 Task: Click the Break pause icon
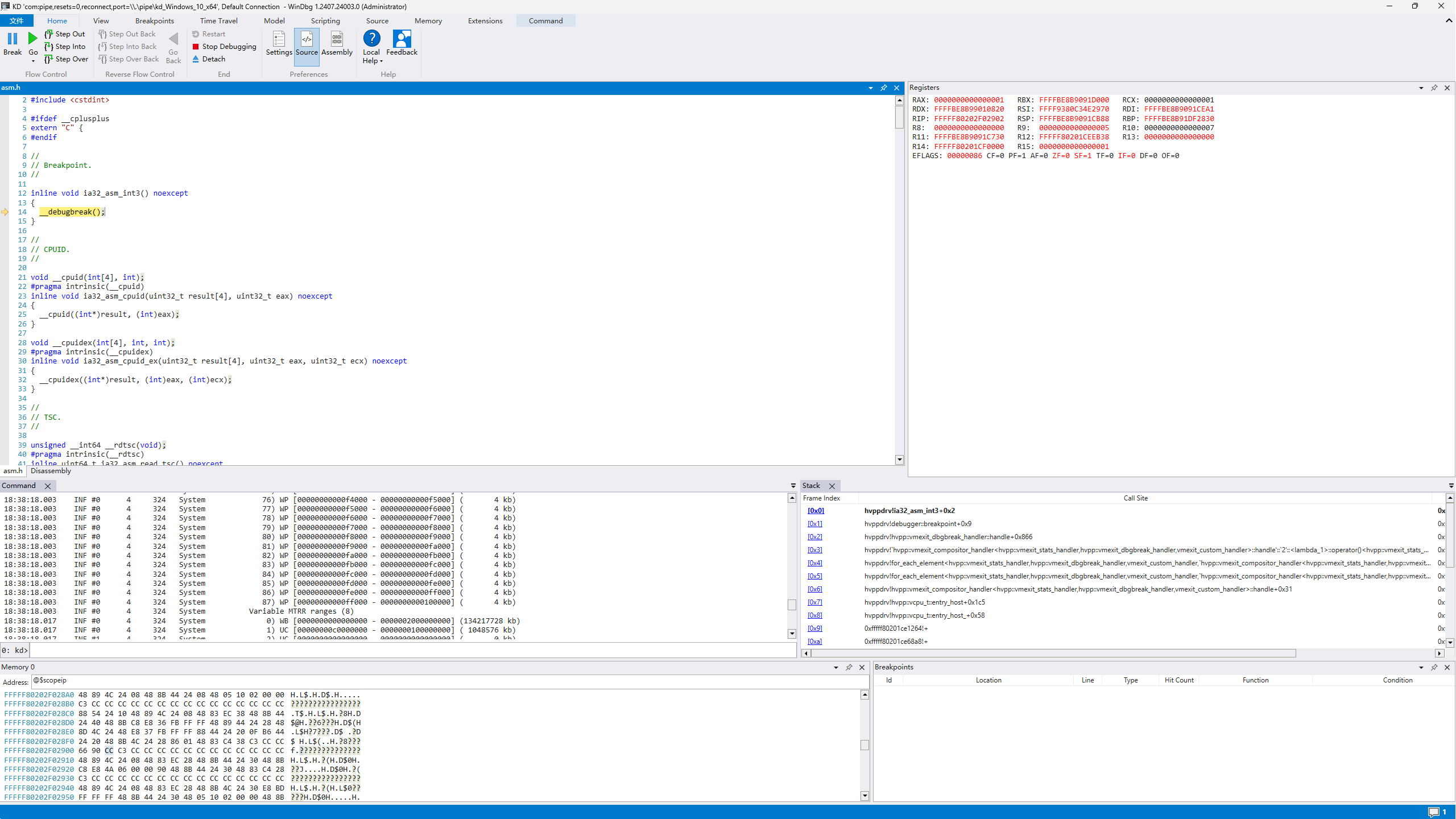(x=13, y=39)
